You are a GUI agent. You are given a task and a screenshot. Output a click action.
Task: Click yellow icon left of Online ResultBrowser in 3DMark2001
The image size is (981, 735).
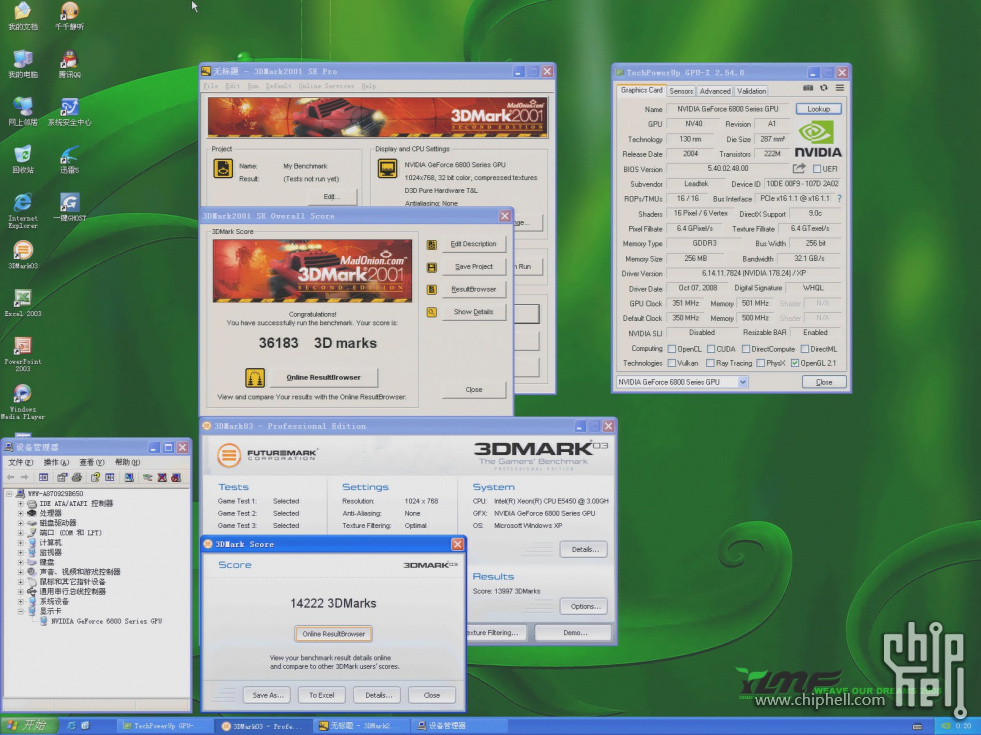255,377
